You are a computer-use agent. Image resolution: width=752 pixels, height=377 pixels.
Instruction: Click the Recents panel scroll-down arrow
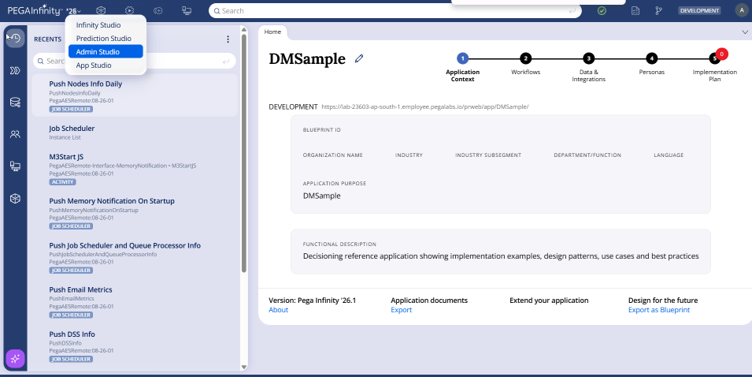(244, 367)
